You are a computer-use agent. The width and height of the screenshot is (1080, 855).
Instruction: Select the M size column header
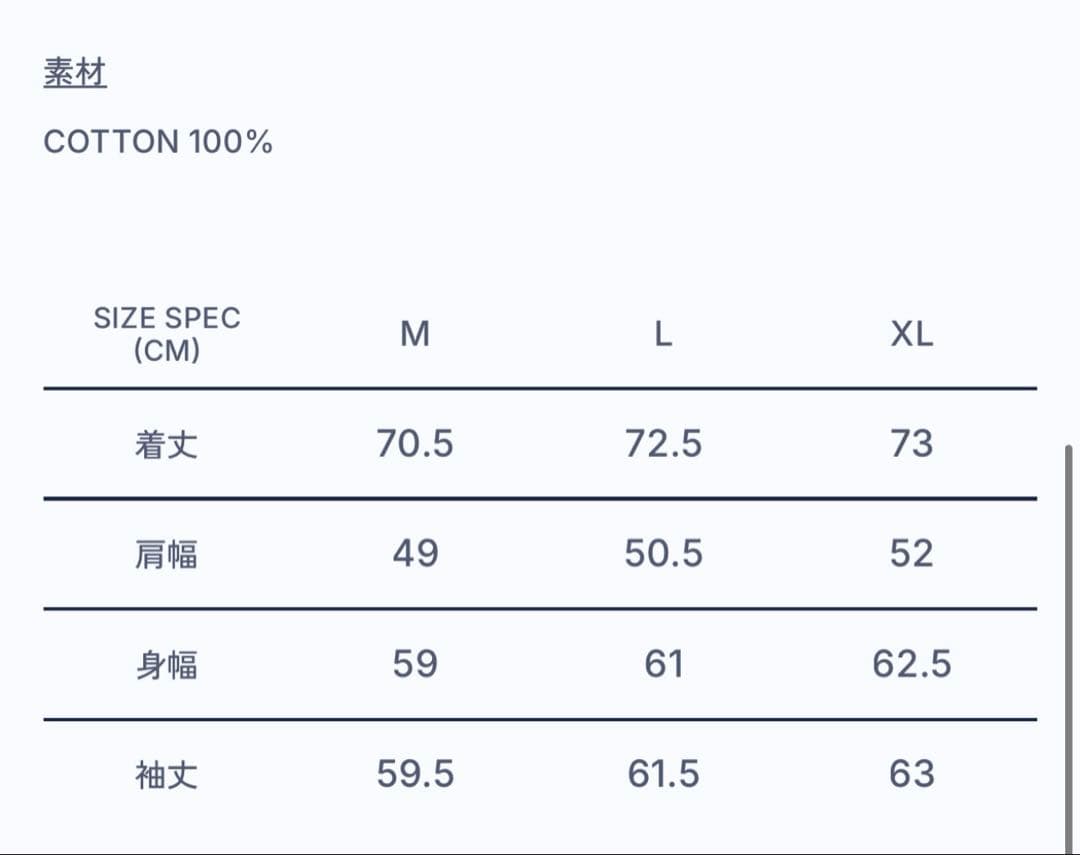[x=415, y=334]
